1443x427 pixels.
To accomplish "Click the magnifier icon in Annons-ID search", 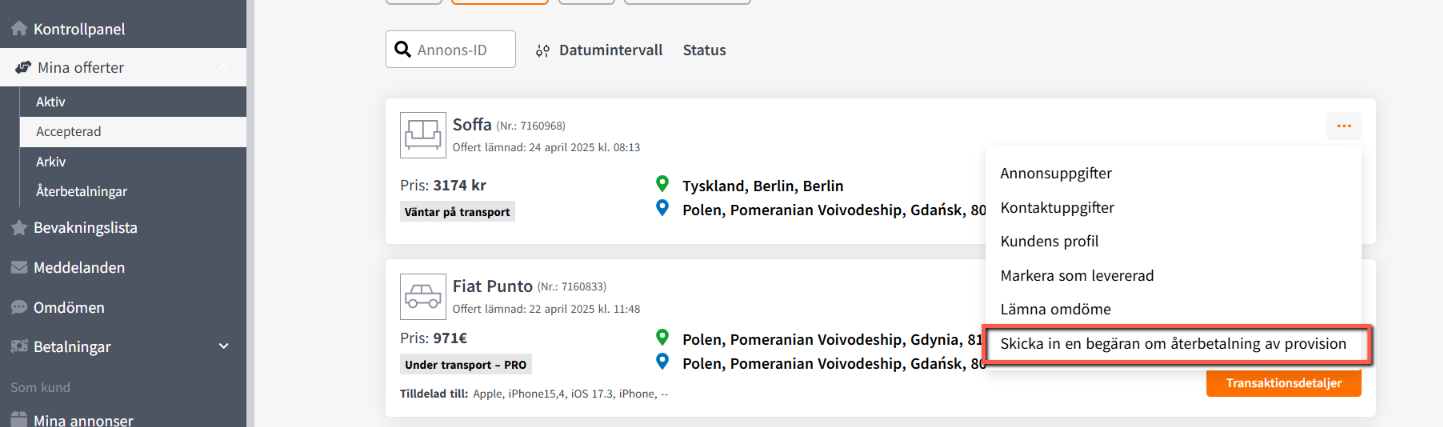I will (x=402, y=49).
